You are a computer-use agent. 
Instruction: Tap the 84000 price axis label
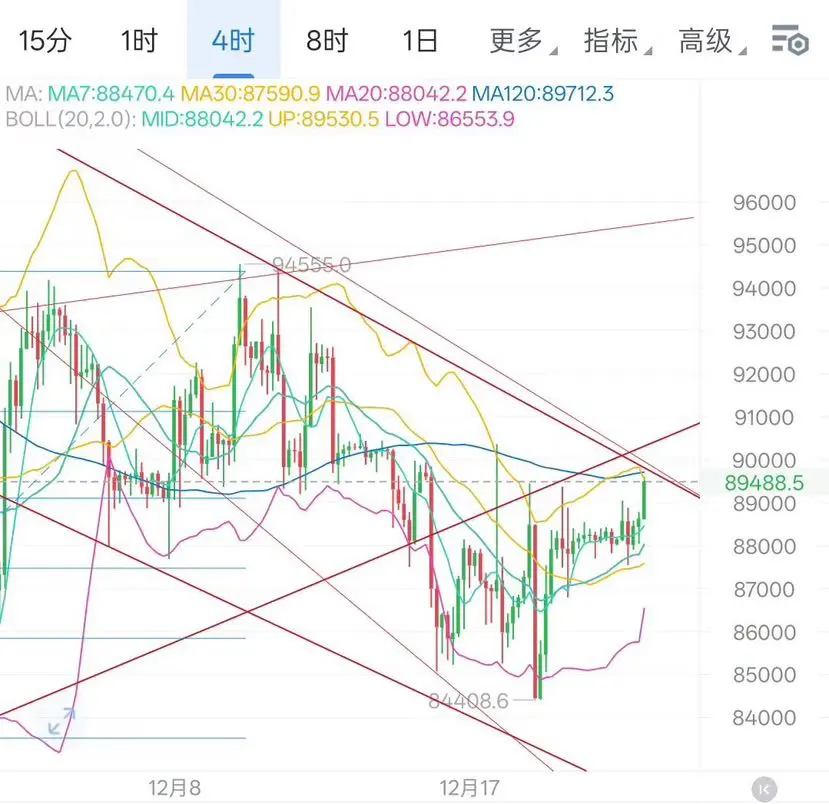click(x=764, y=718)
